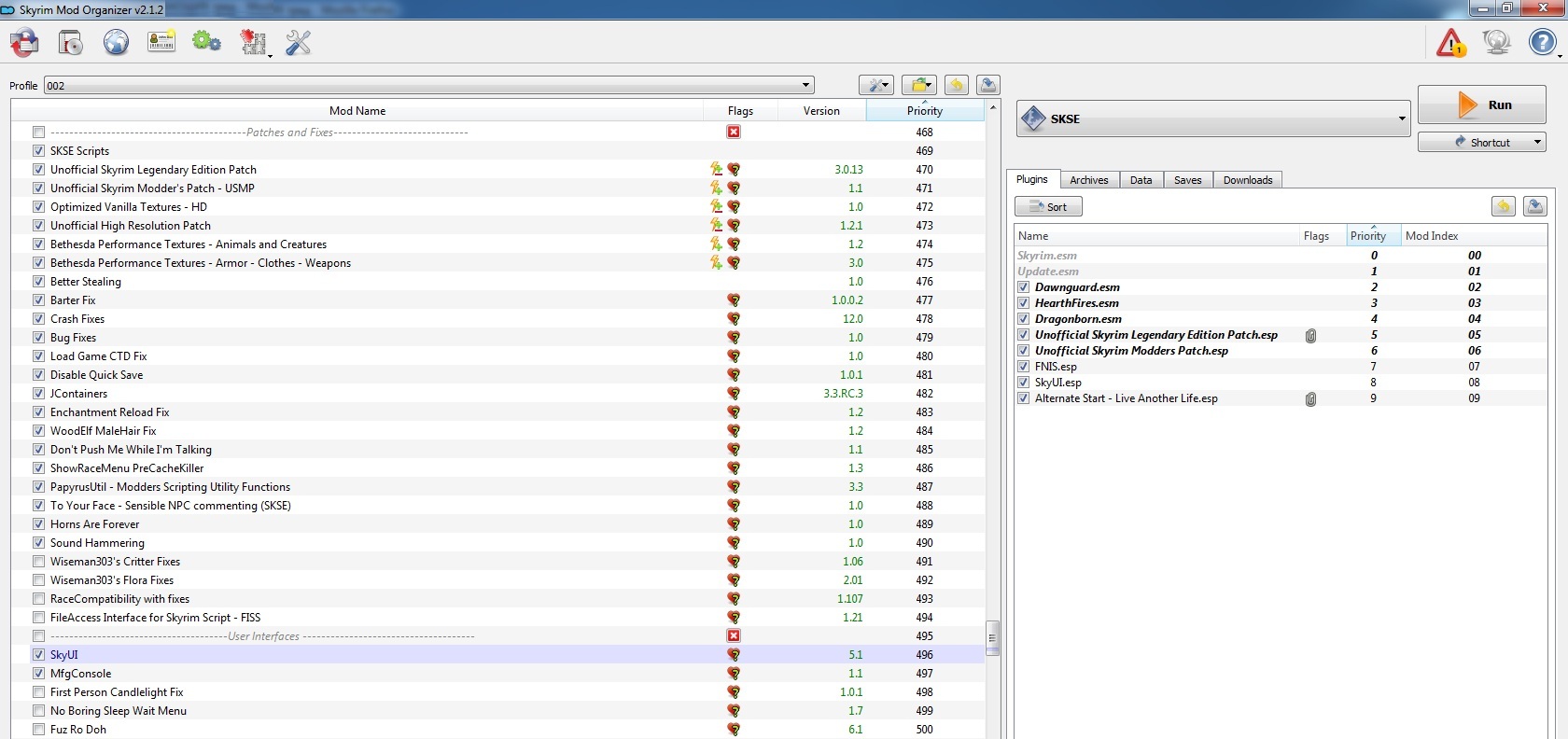Open the red warning problems icon

click(1452, 43)
